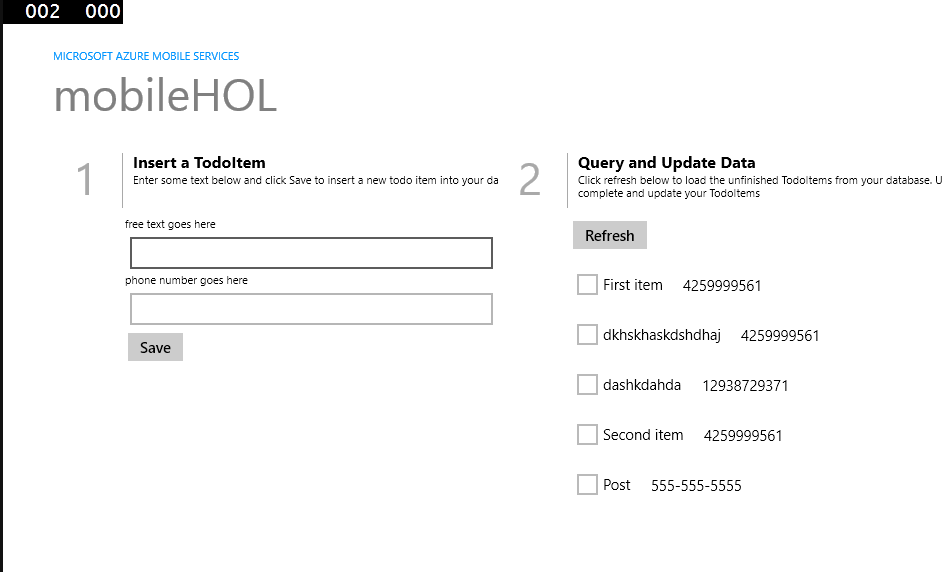Viewport: 945px width, 572px height.
Task: Check the Post item checkbox
Action: pos(587,485)
